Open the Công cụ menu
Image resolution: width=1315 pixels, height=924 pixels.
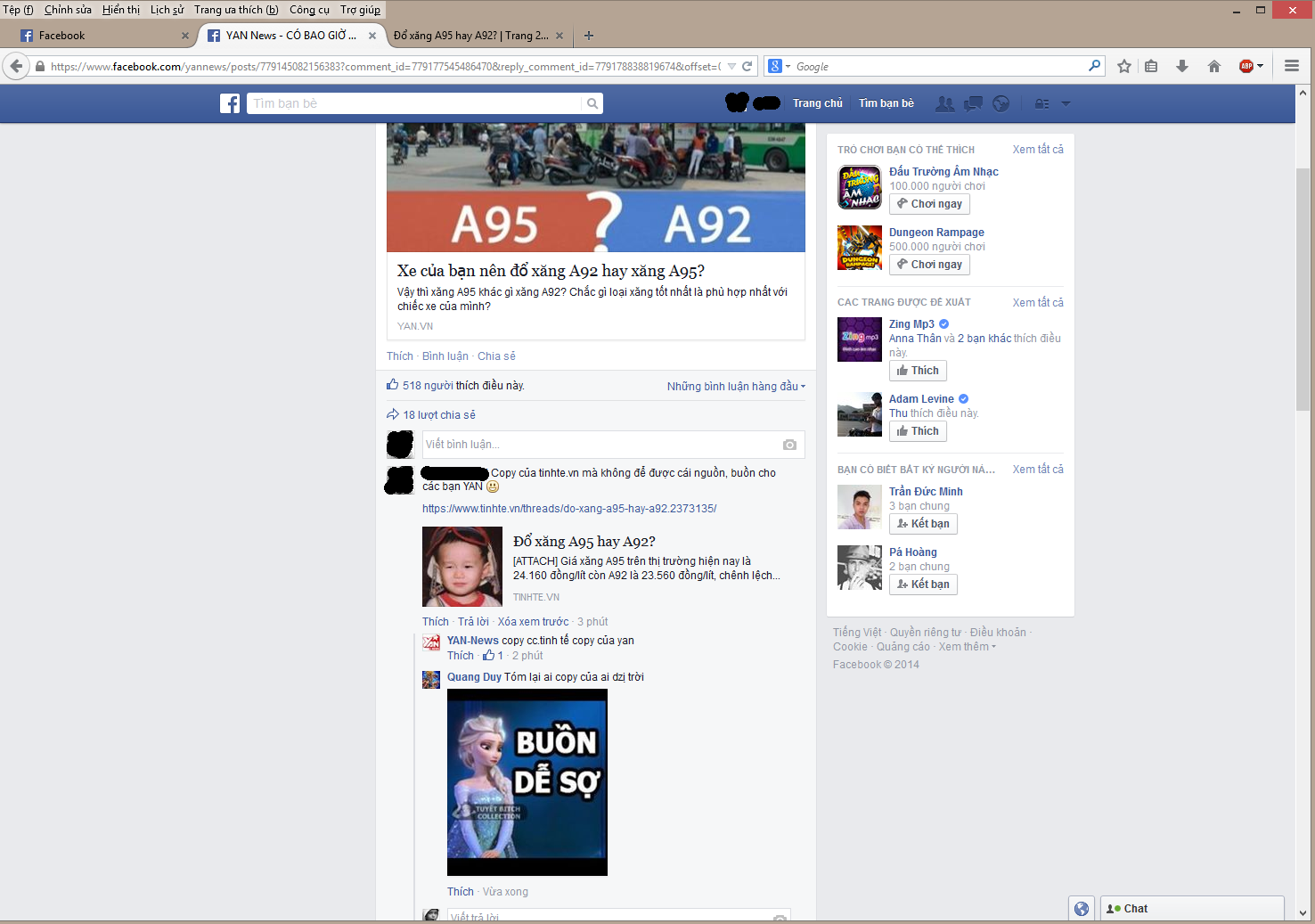click(x=309, y=10)
